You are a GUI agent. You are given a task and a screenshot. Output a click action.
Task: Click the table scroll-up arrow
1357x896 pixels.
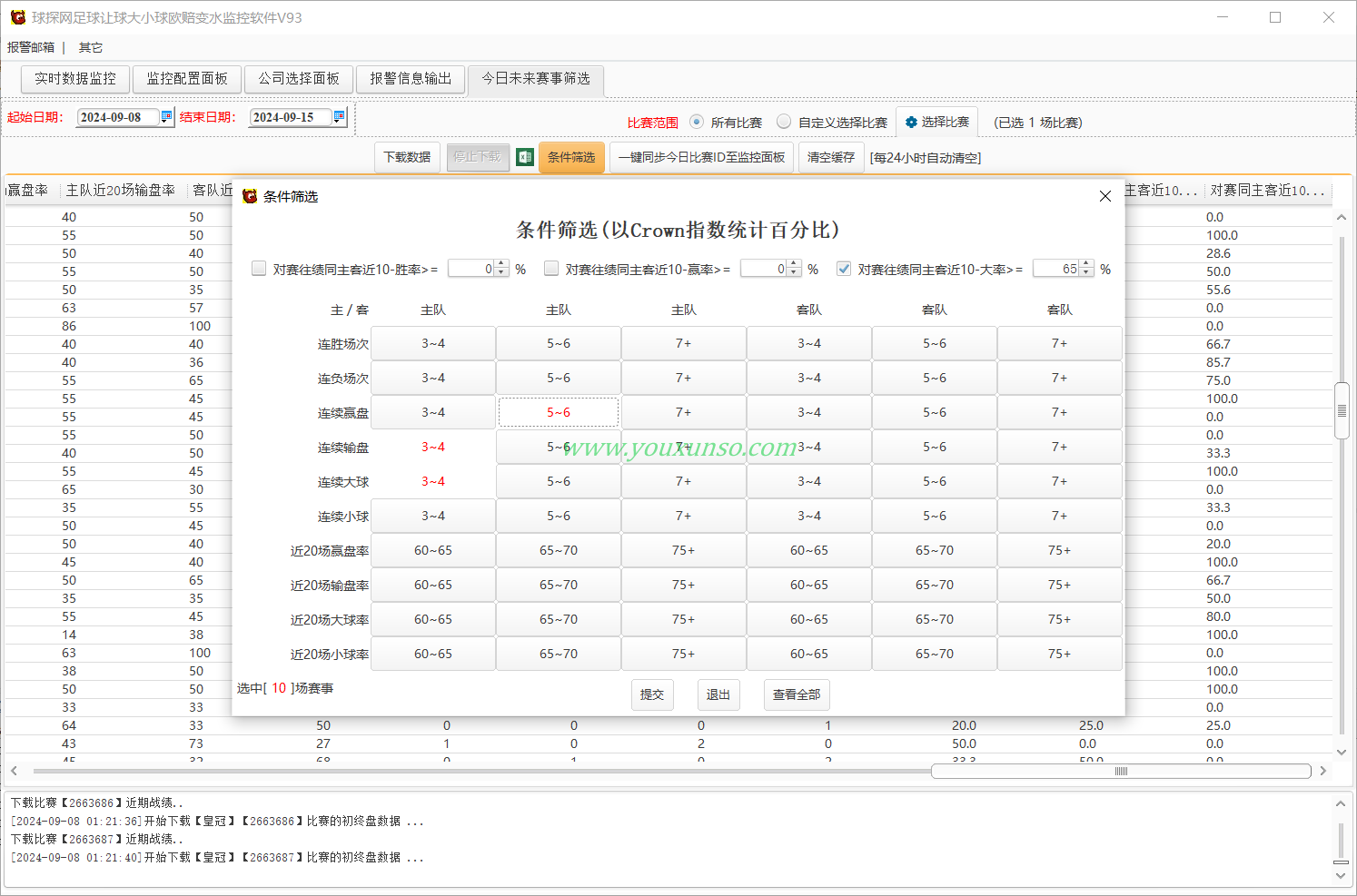1342,218
